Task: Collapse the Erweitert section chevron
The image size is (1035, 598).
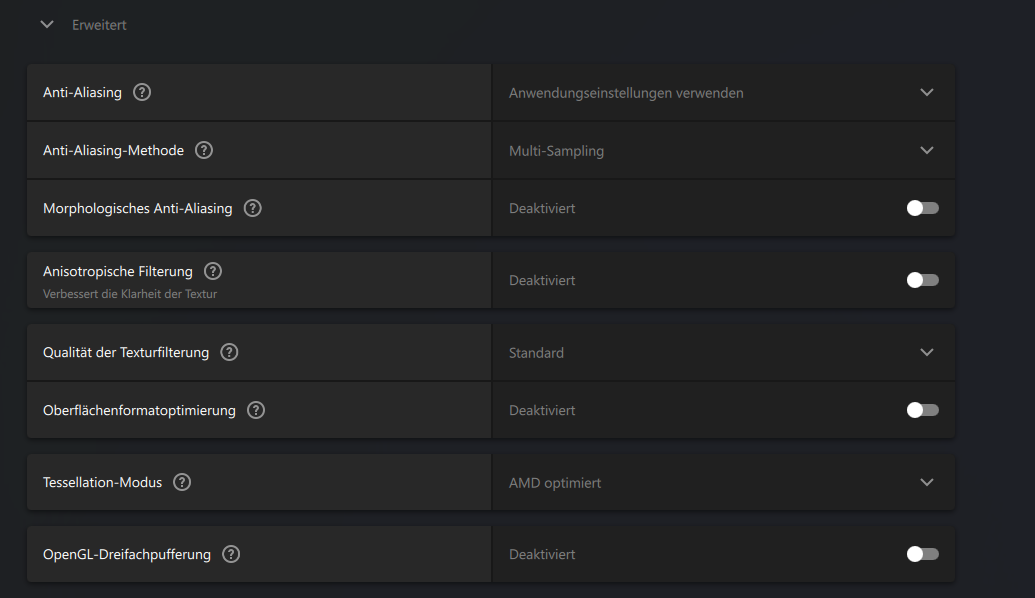Action: pyautogui.click(x=47, y=25)
